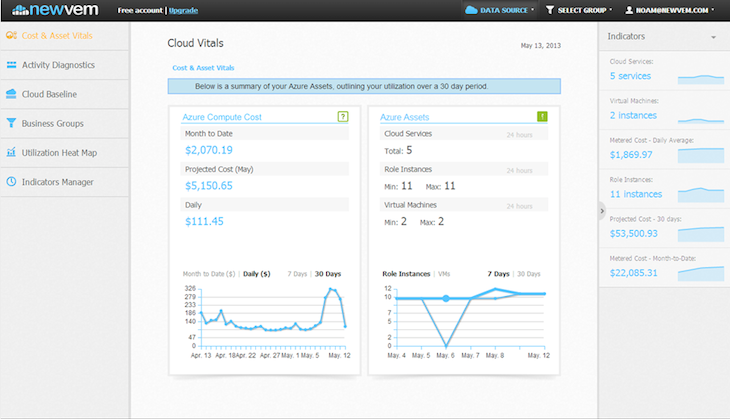
Task: Open the 2 instances Virtual Machines indicator
Action: 633,115
